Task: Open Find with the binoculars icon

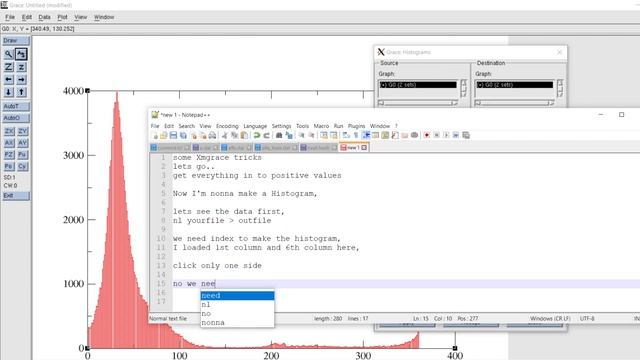Action: (279, 136)
